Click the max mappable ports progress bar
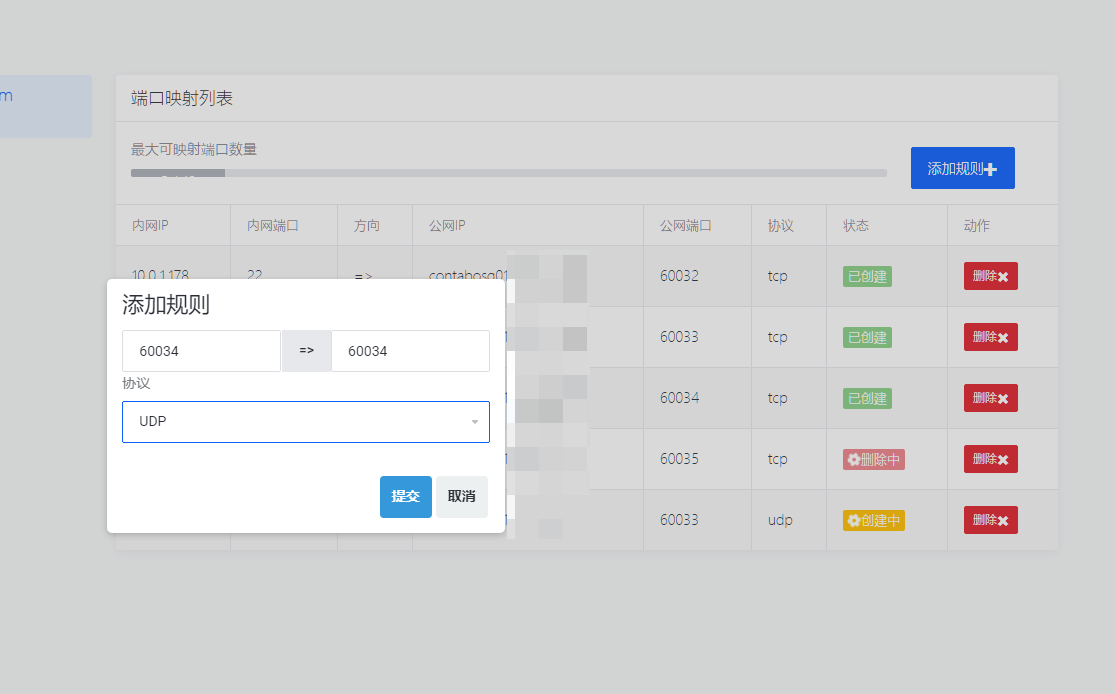Screen dimensions: 1115x694 508,173
